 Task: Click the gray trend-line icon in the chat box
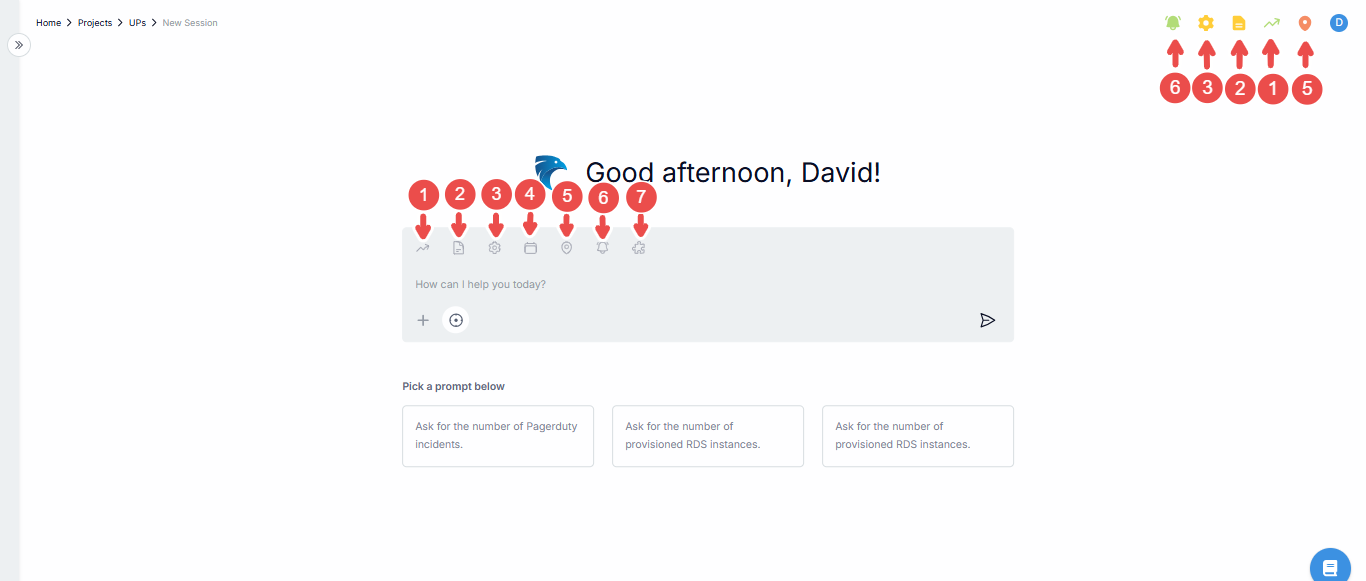click(423, 248)
